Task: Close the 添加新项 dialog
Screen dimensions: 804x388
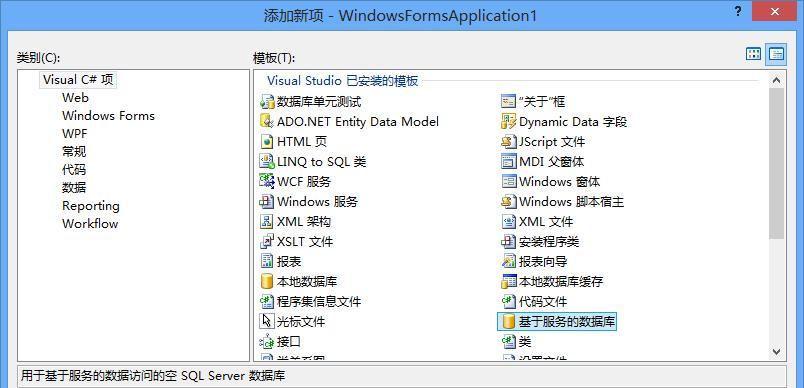Action: tap(775, 11)
